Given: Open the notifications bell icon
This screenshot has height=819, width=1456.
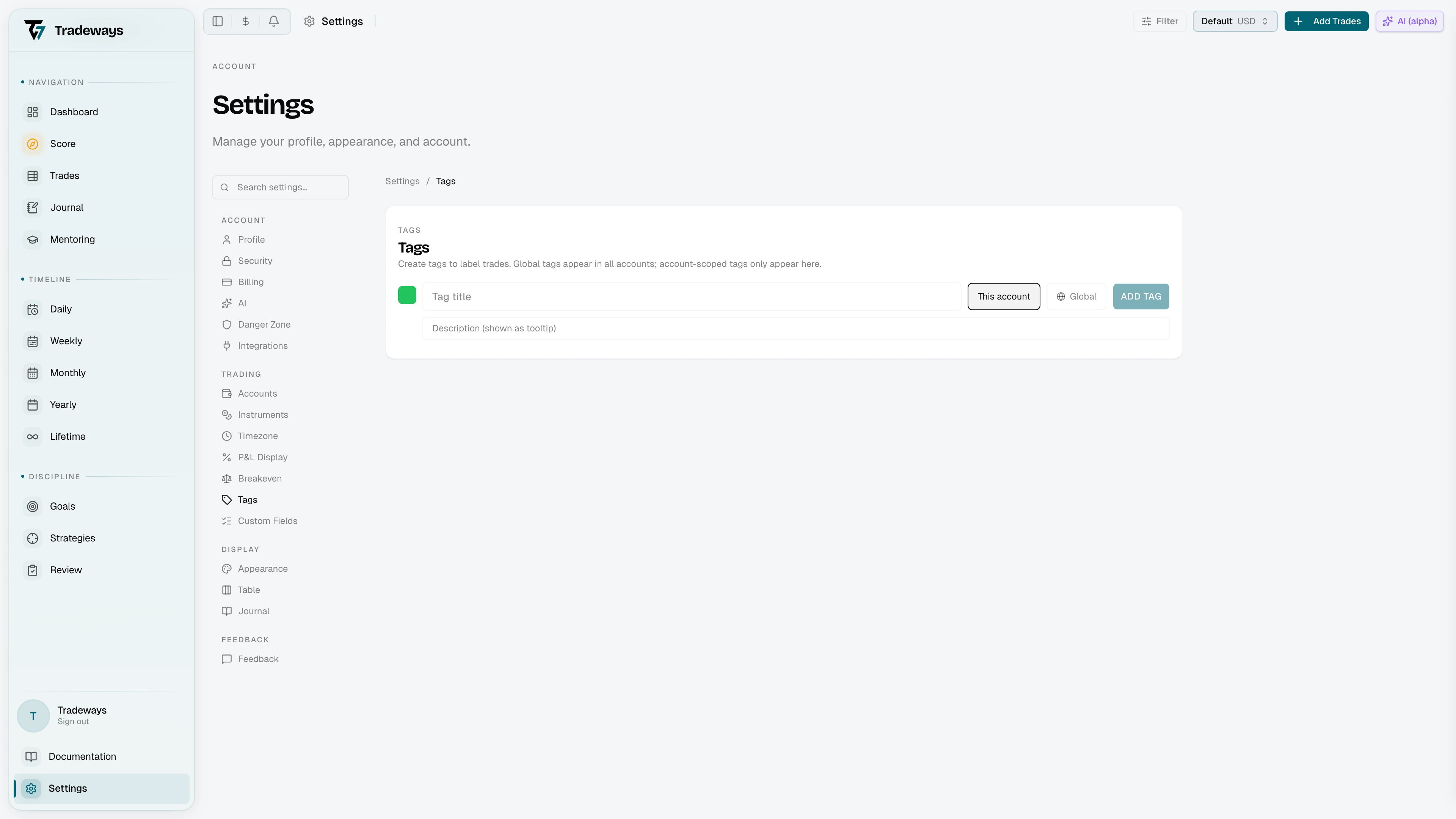Looking at the screenshot, I should pos(273,22).
